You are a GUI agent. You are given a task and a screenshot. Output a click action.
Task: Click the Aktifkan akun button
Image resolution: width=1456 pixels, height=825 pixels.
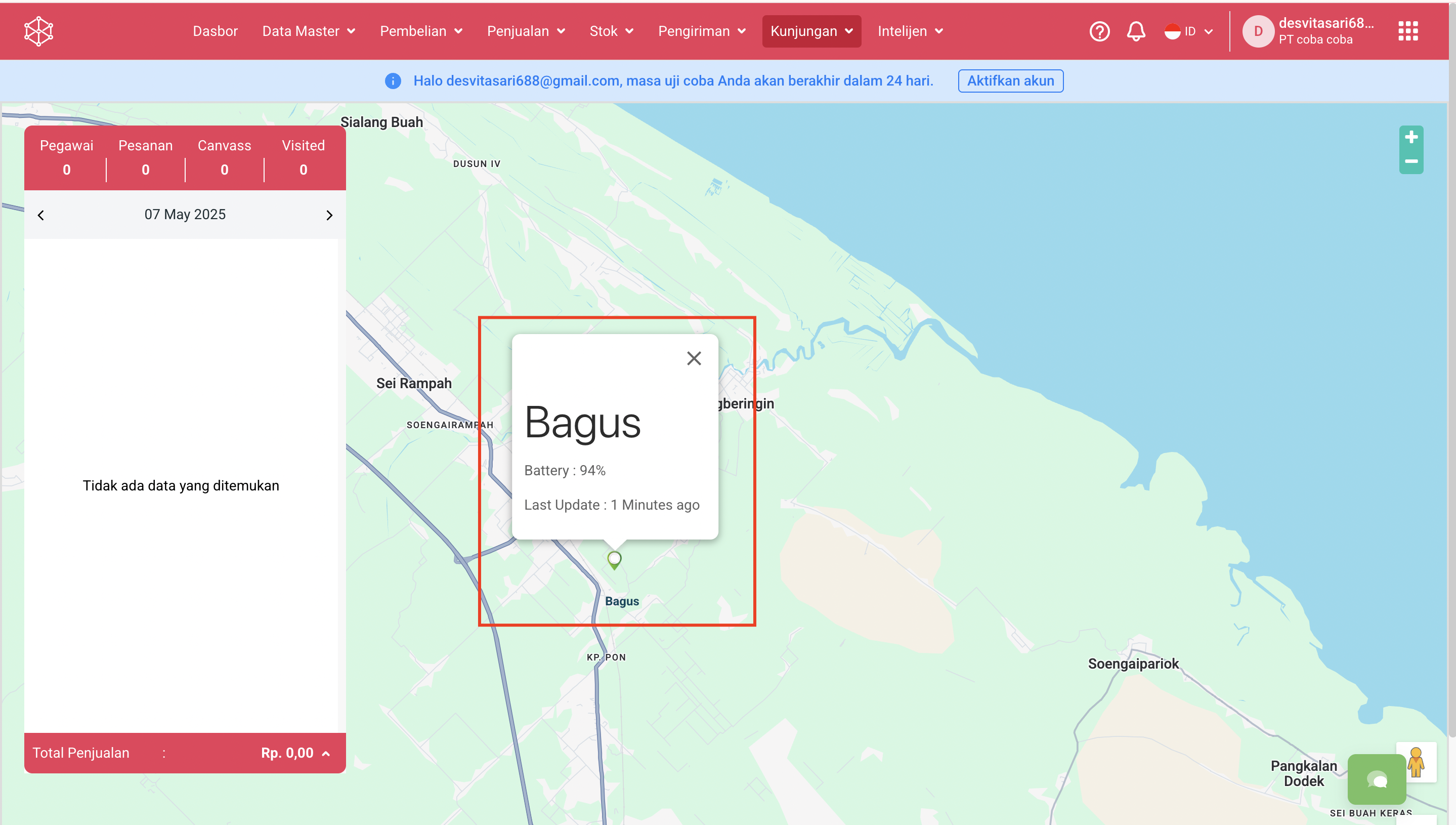[x=1010, y=81]
